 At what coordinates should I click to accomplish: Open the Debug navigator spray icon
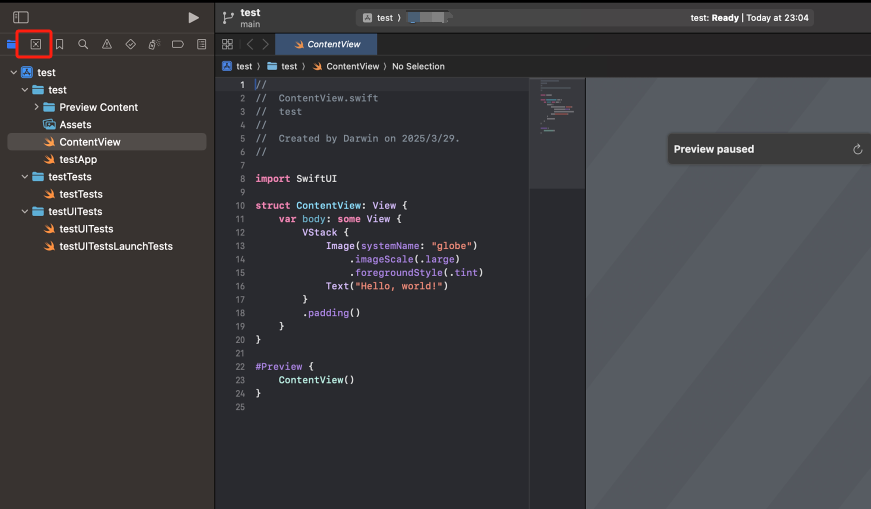coord(154,44)
